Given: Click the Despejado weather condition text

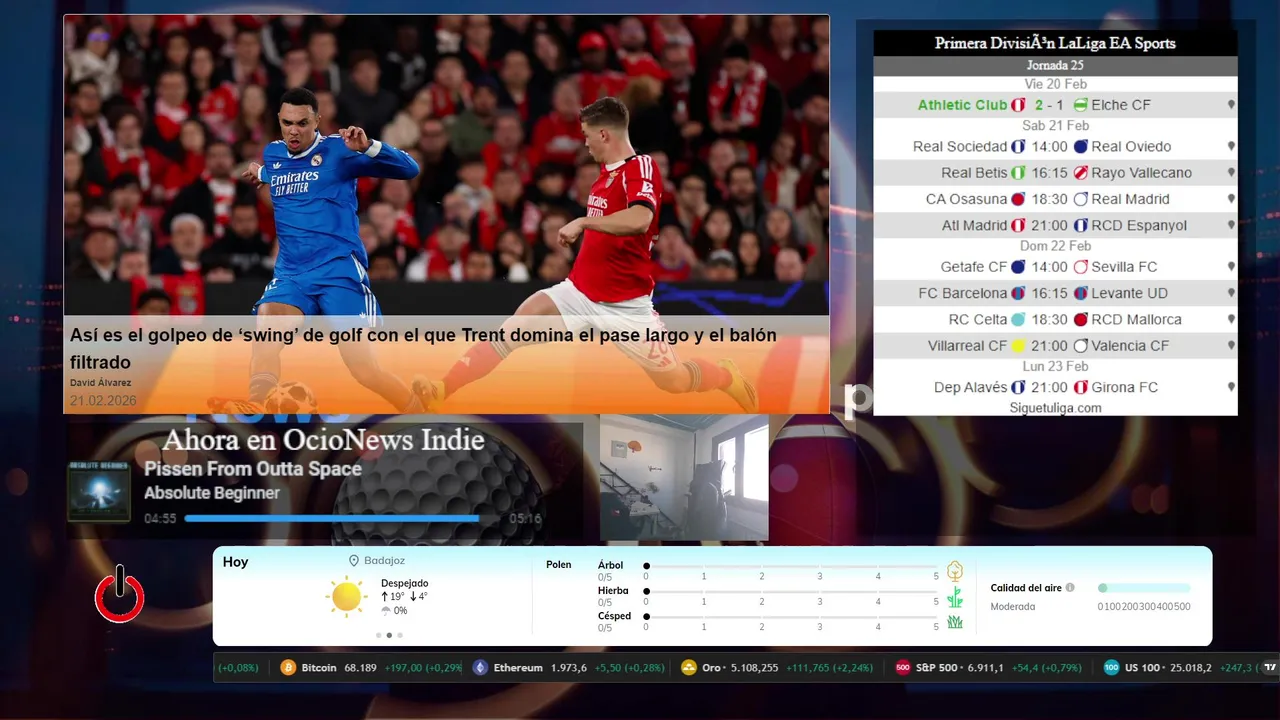Looking at the screenshot, I should pos(404,583).
